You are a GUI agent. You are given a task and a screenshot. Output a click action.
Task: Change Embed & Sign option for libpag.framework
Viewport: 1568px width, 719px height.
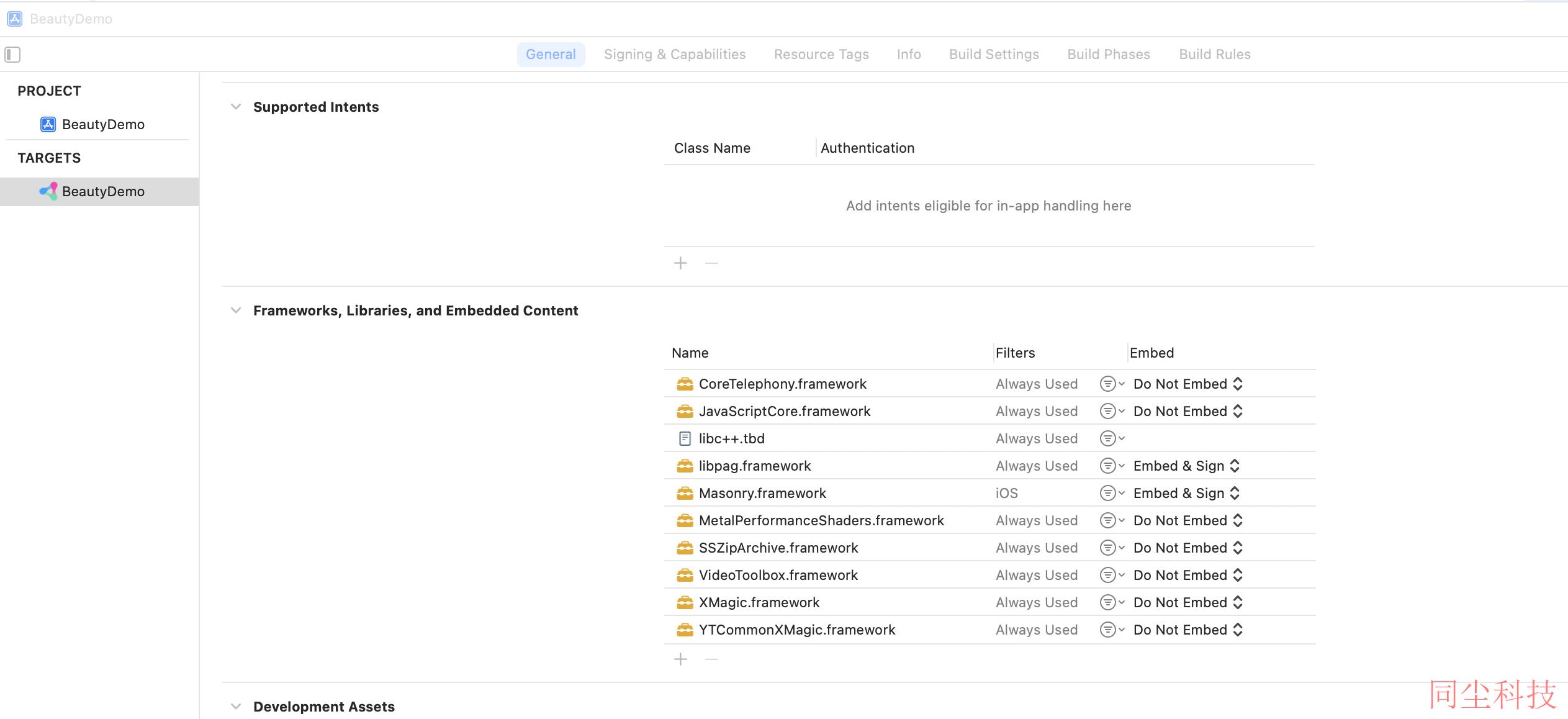[x=1187, y=466]
